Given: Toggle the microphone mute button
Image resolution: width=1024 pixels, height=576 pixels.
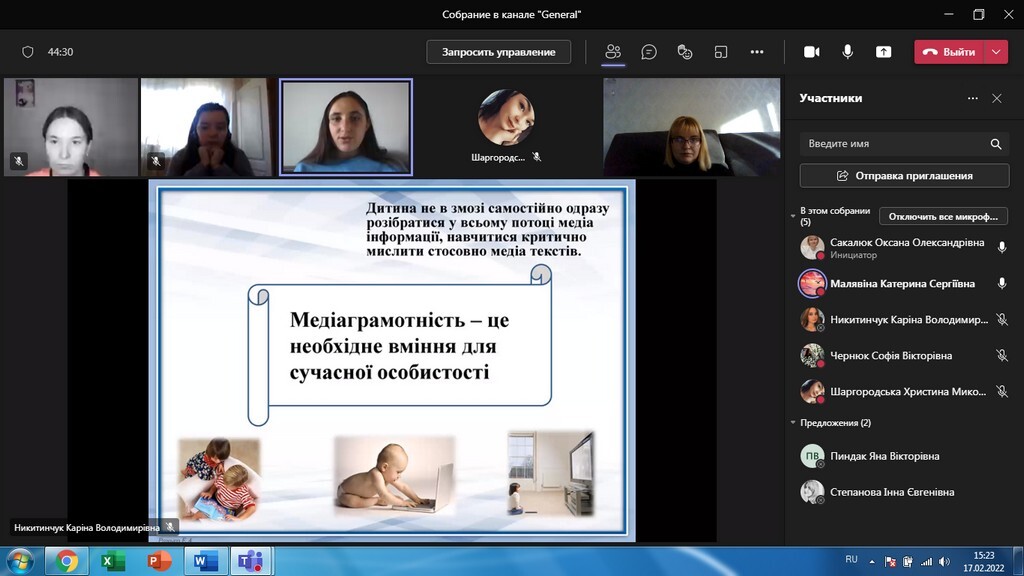Looking at the screenshot, I should click(x=848, y=52).
